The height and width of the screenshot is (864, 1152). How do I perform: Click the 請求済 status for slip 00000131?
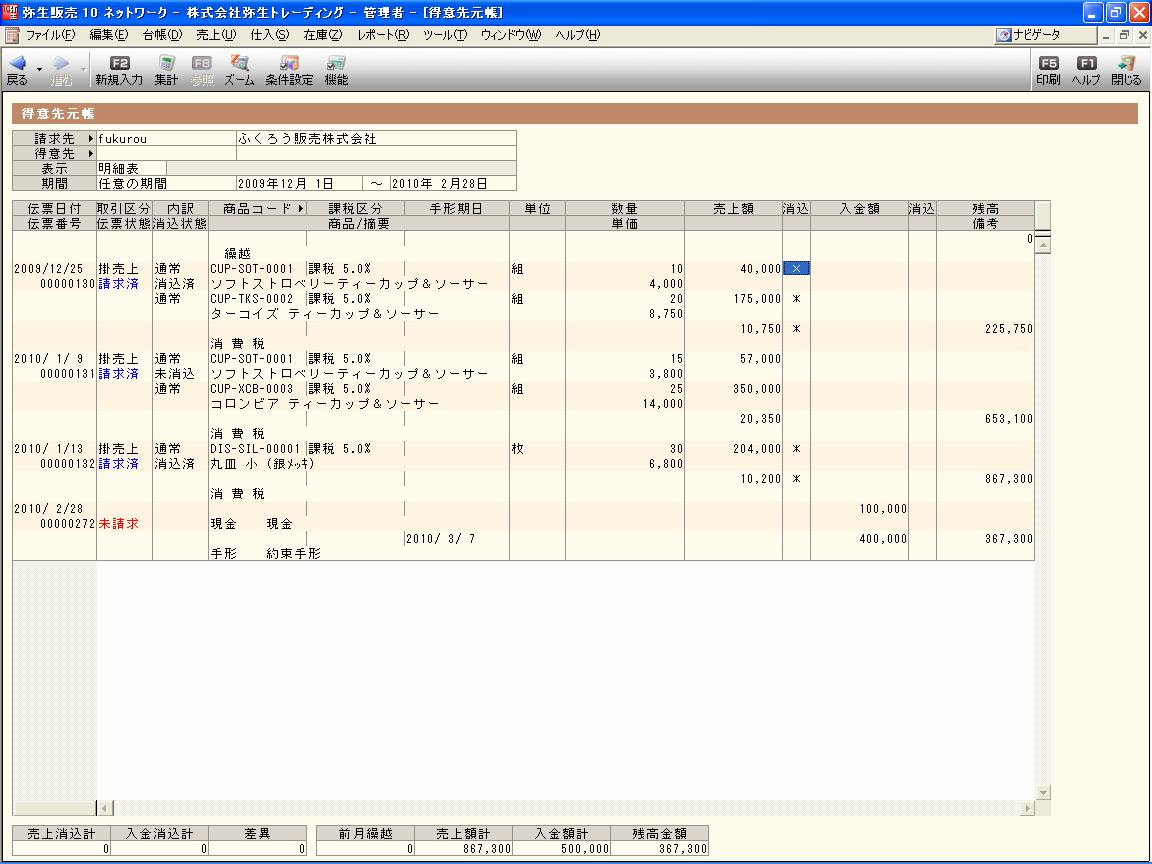tap(118, 374)
